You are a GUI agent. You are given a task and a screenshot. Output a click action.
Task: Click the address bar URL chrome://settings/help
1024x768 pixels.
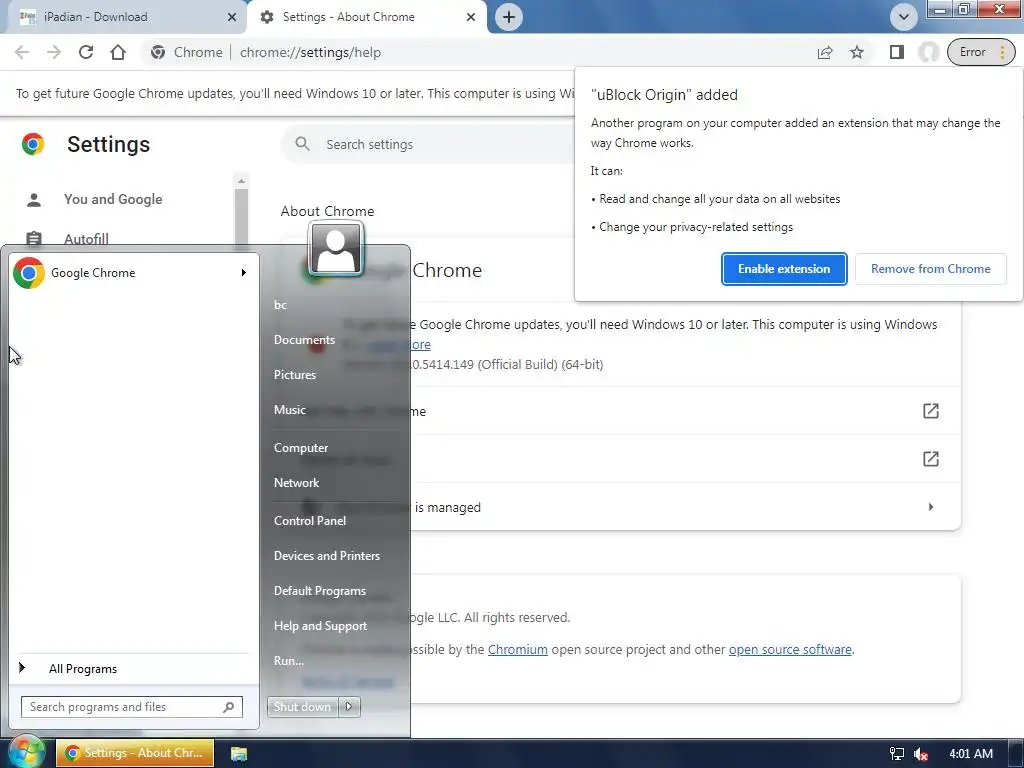coord(310,52)
